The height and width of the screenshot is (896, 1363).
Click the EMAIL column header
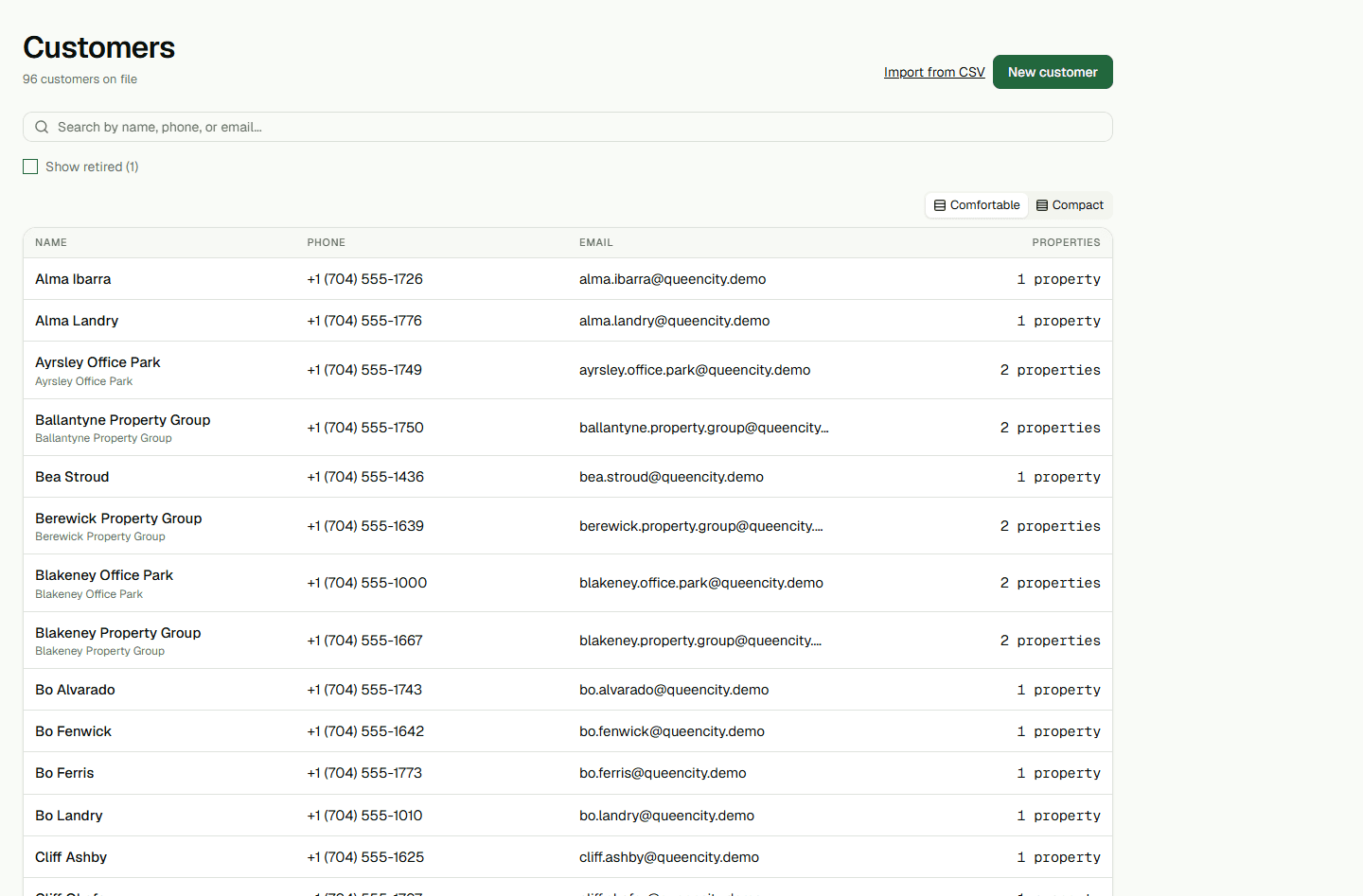596,242
